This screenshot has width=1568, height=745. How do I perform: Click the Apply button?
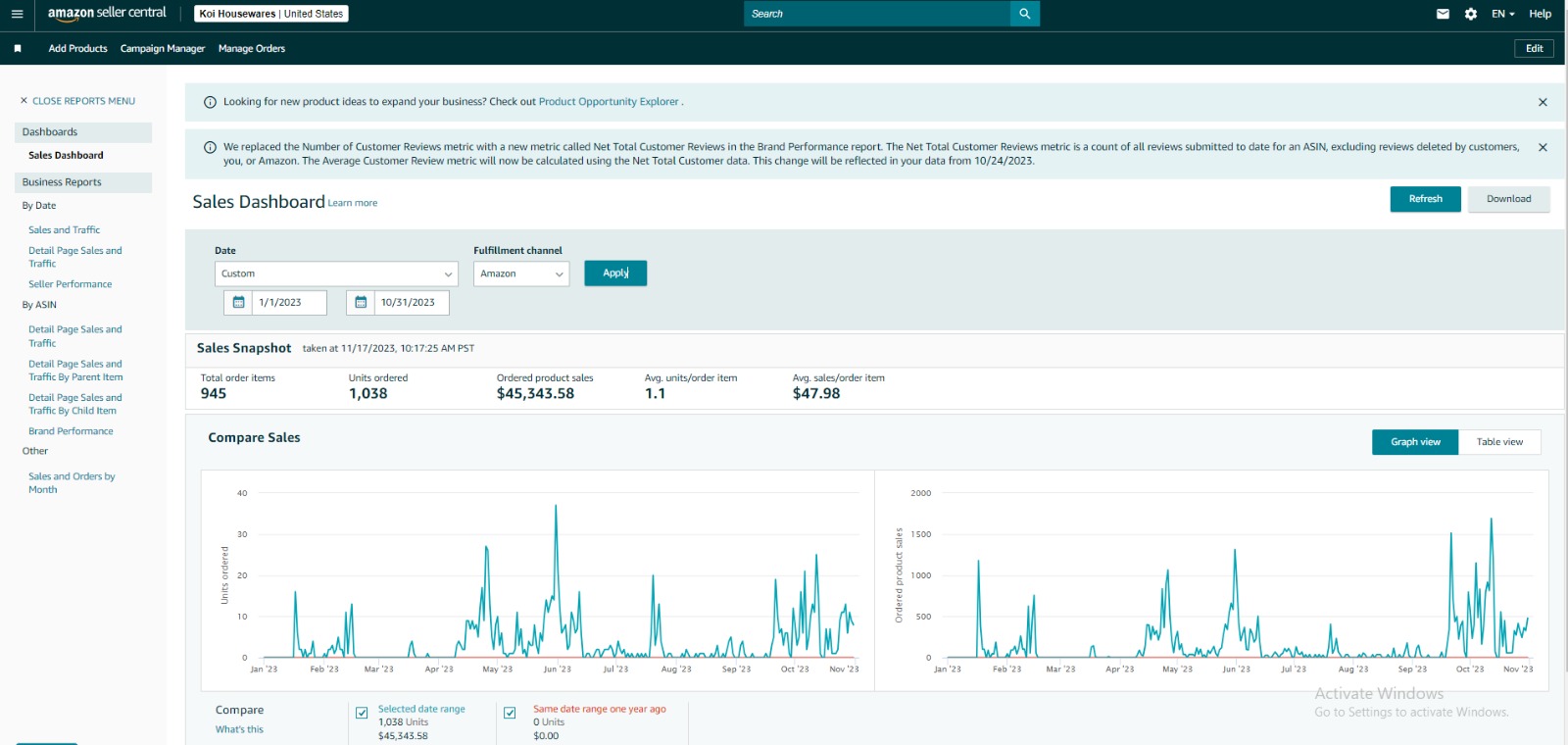tap(615, 273)
